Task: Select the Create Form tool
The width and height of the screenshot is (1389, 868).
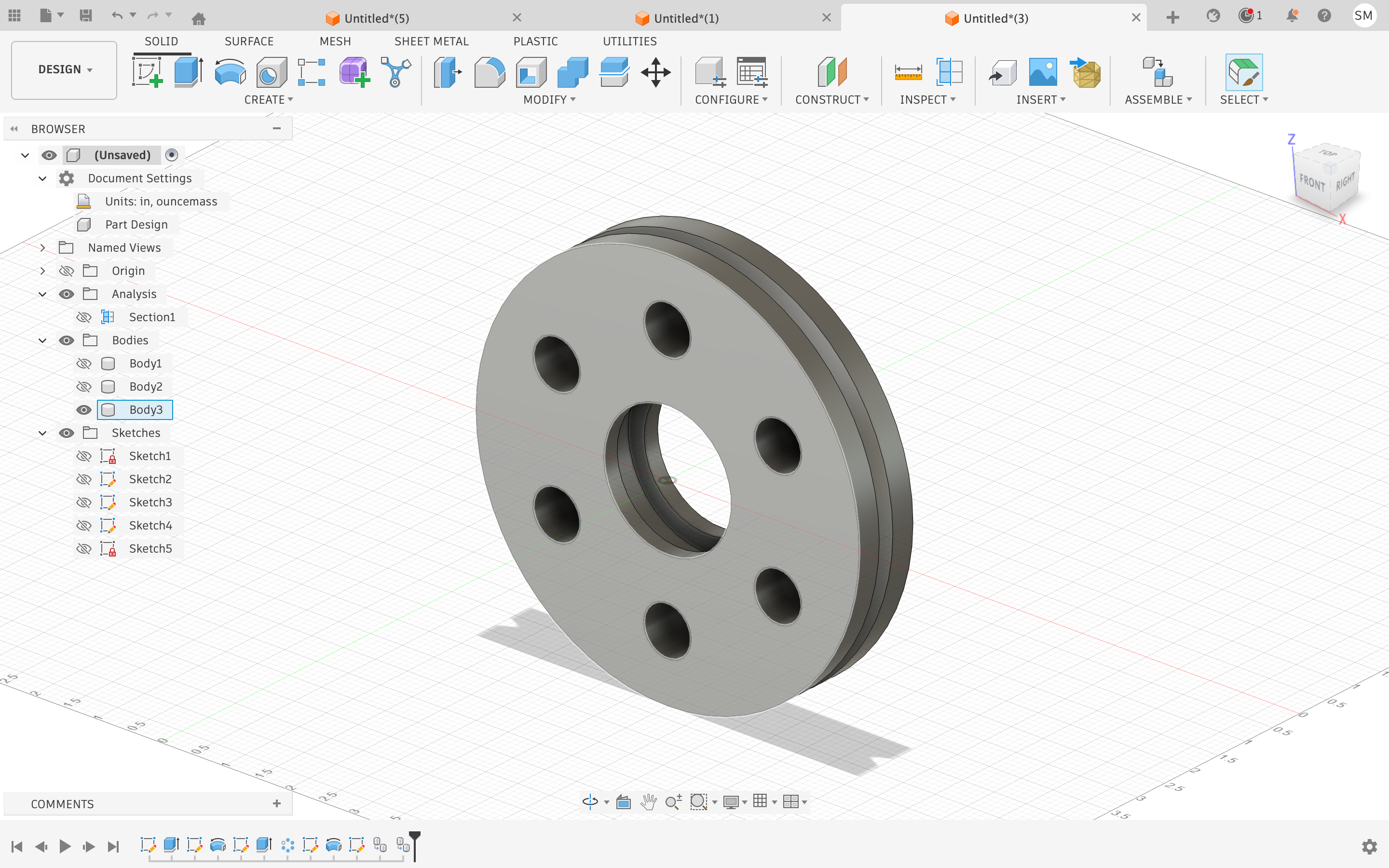Action: 354,72
